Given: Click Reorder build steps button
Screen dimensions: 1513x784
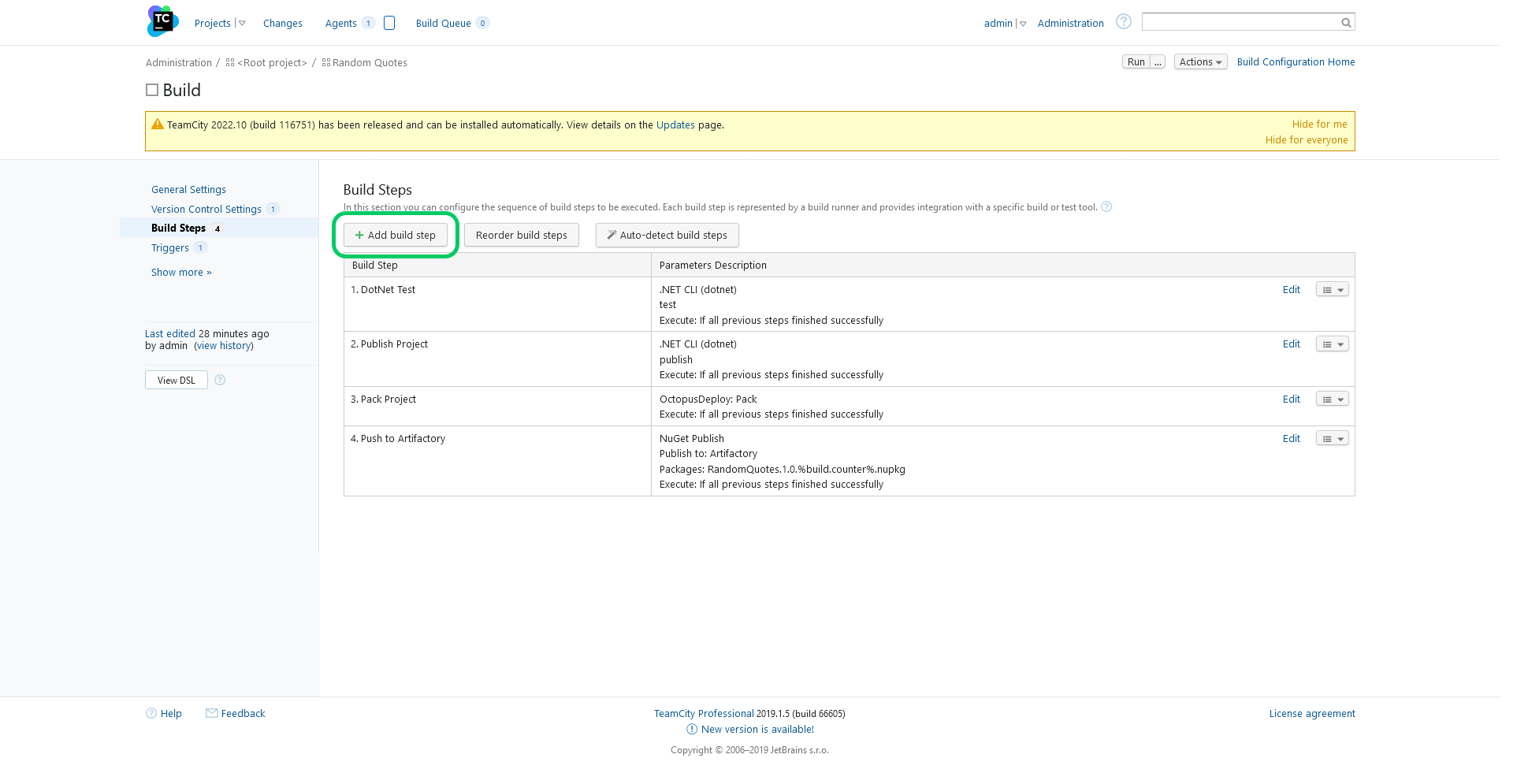Looking at the screenshot, I should pos(522,235).
